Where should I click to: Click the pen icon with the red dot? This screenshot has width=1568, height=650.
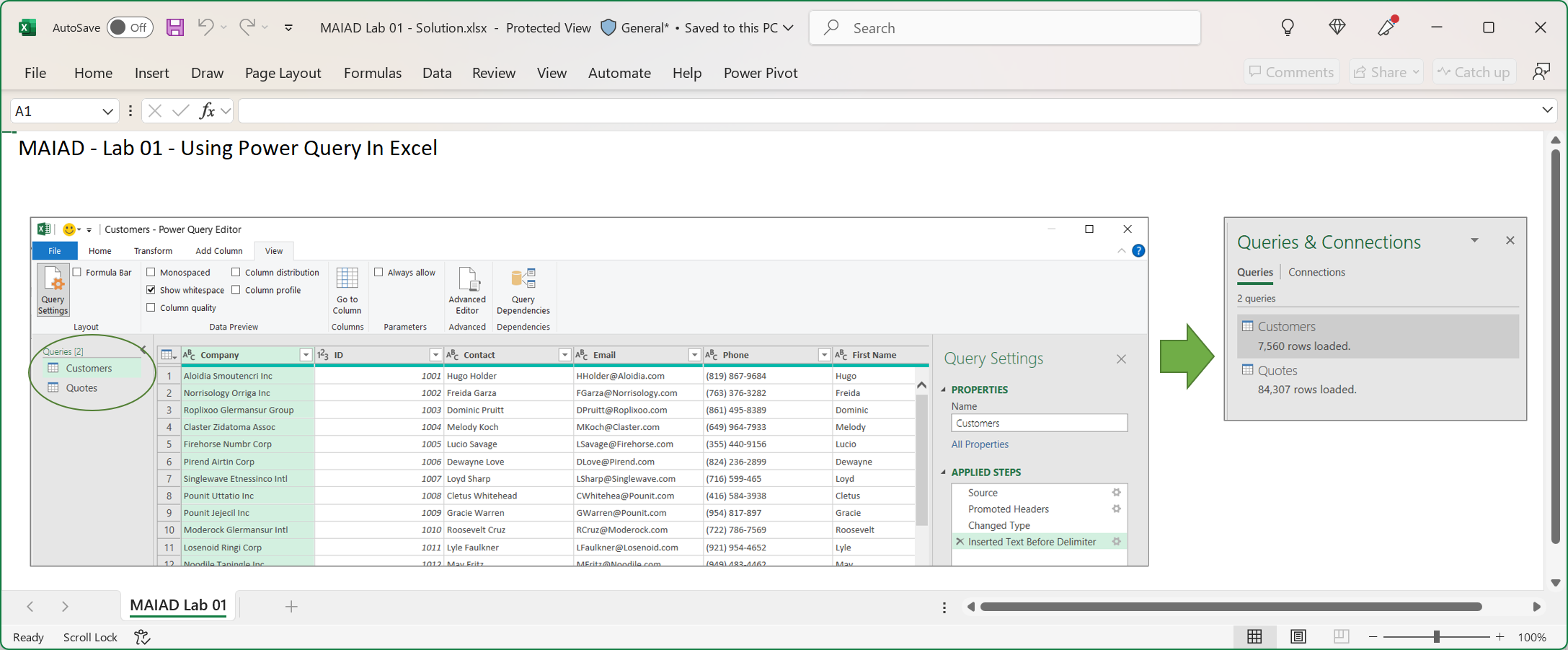click(x=1387, y=27)
